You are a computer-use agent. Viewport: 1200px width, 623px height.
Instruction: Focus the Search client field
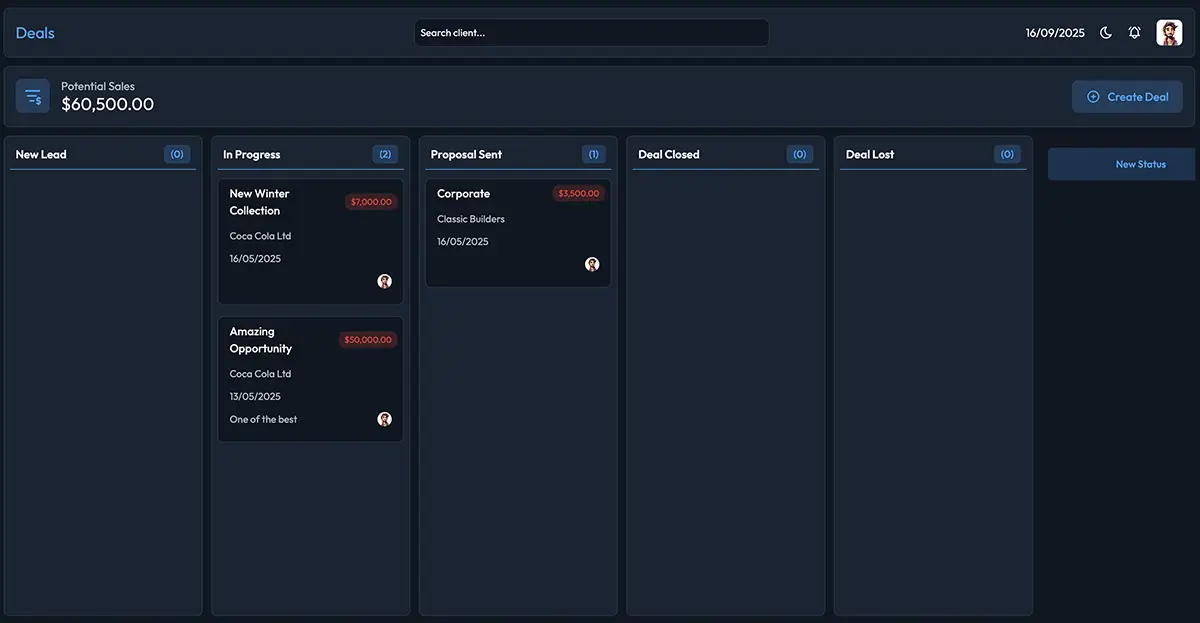(x=591, y=33)
